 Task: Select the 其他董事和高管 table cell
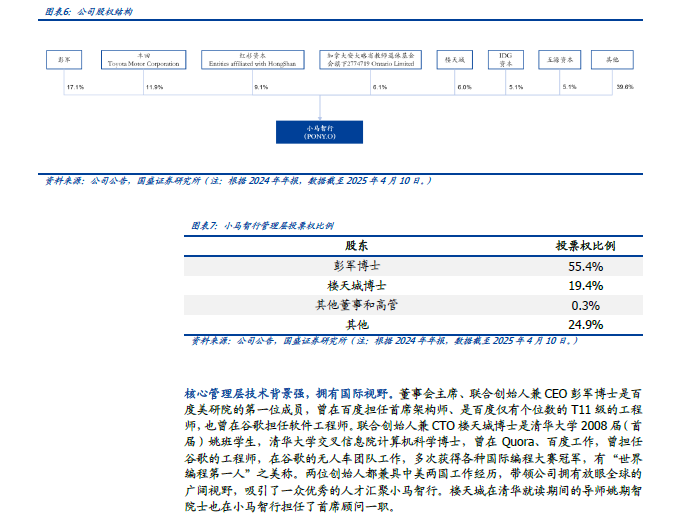tap(357, 305)
